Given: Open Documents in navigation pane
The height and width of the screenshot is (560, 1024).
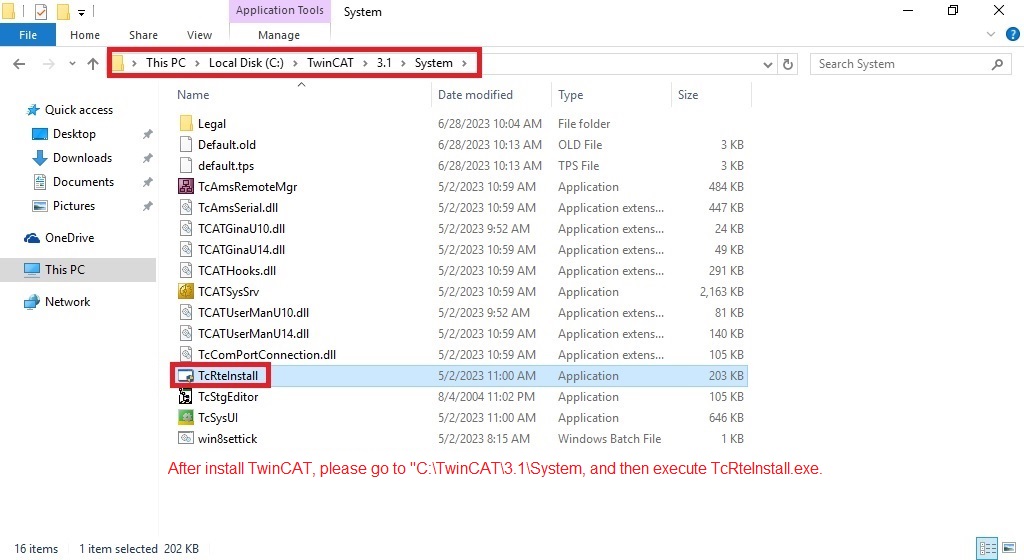Looking at the screenshot, I should click(x=83, y=182).
